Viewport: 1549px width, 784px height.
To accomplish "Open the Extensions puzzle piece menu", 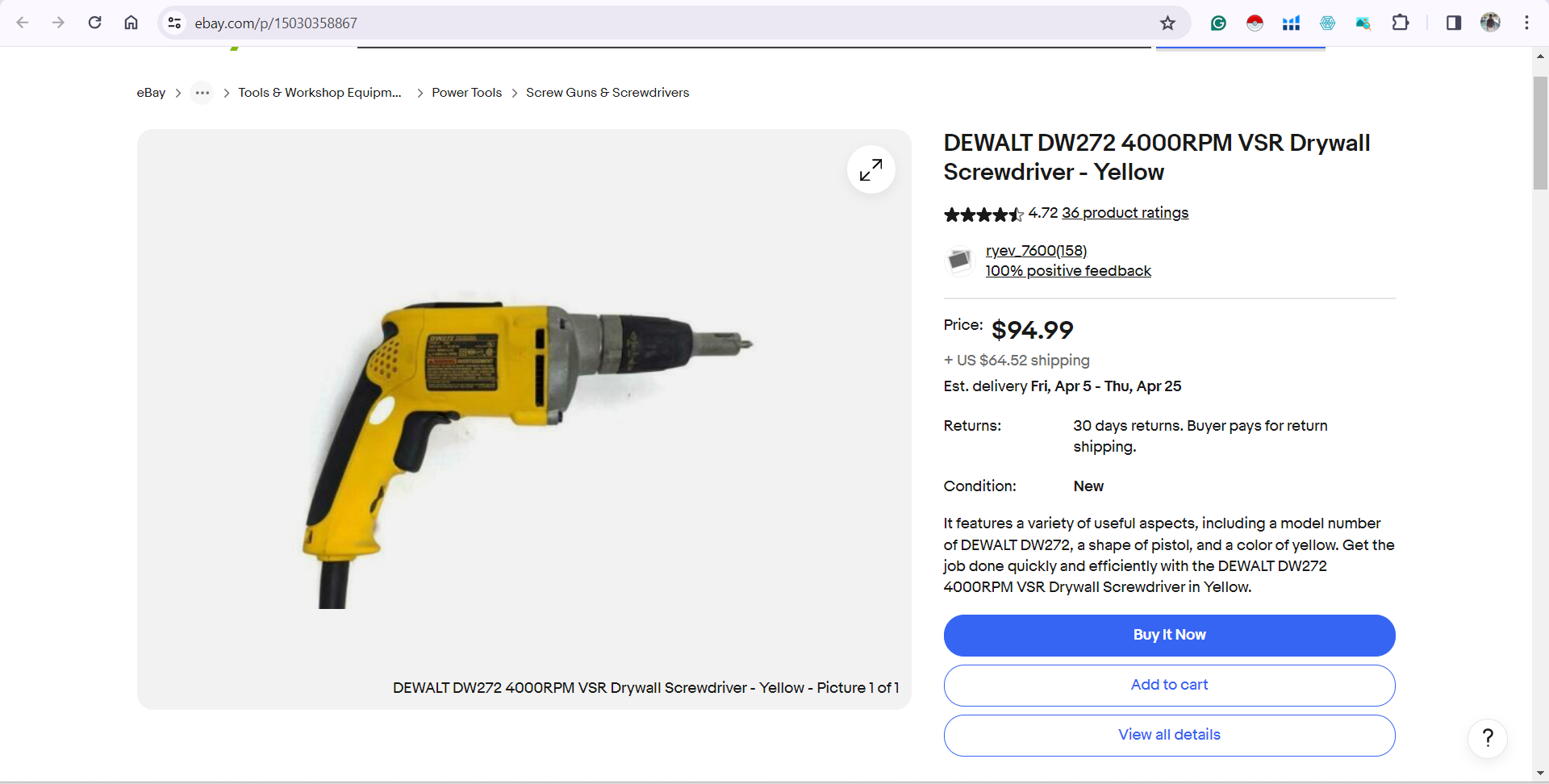I will (1401, 23).
